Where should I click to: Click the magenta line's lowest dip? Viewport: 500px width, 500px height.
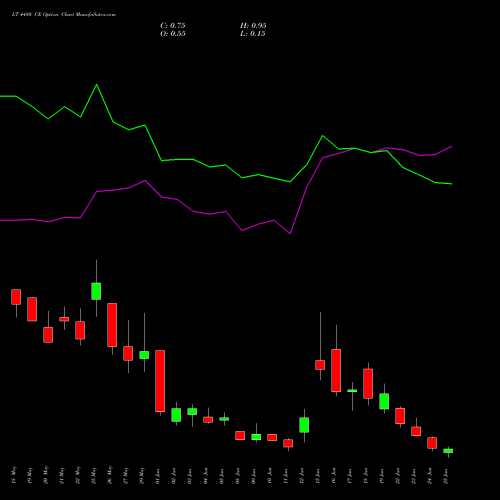290,233
